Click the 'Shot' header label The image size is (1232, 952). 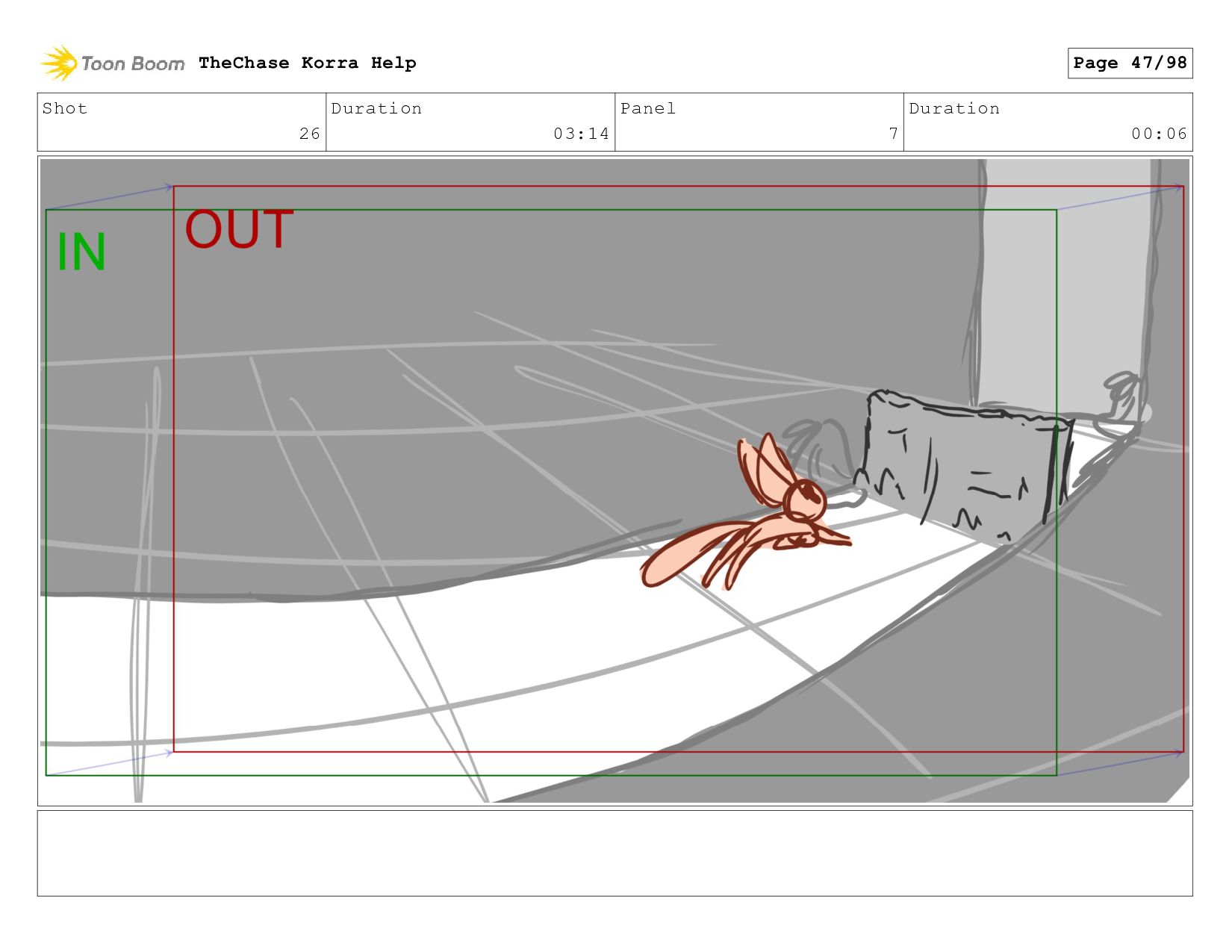click(65, 108)
